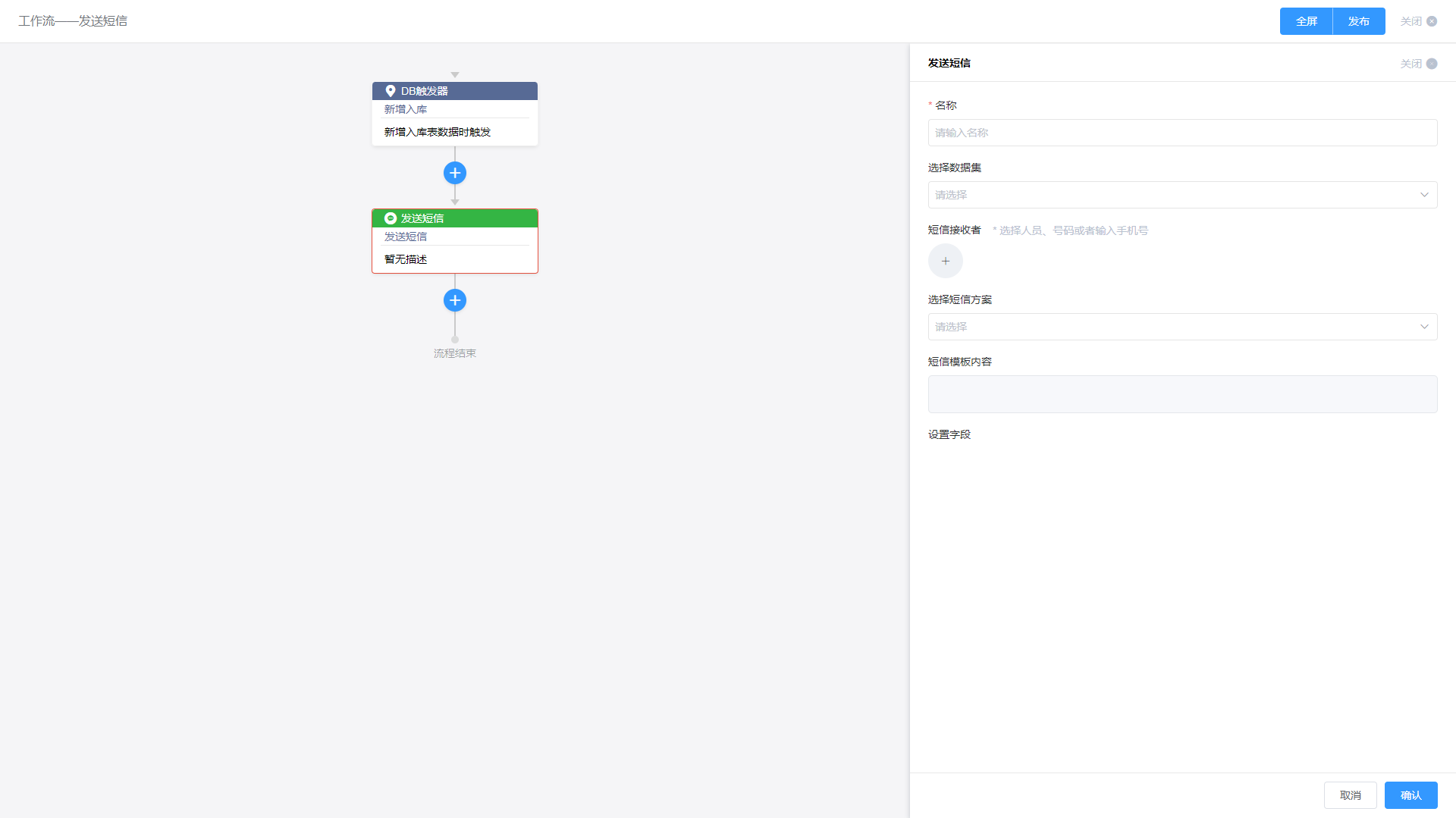
Task: Select the DB触发器 node header
Action: [x=455, y=91]
